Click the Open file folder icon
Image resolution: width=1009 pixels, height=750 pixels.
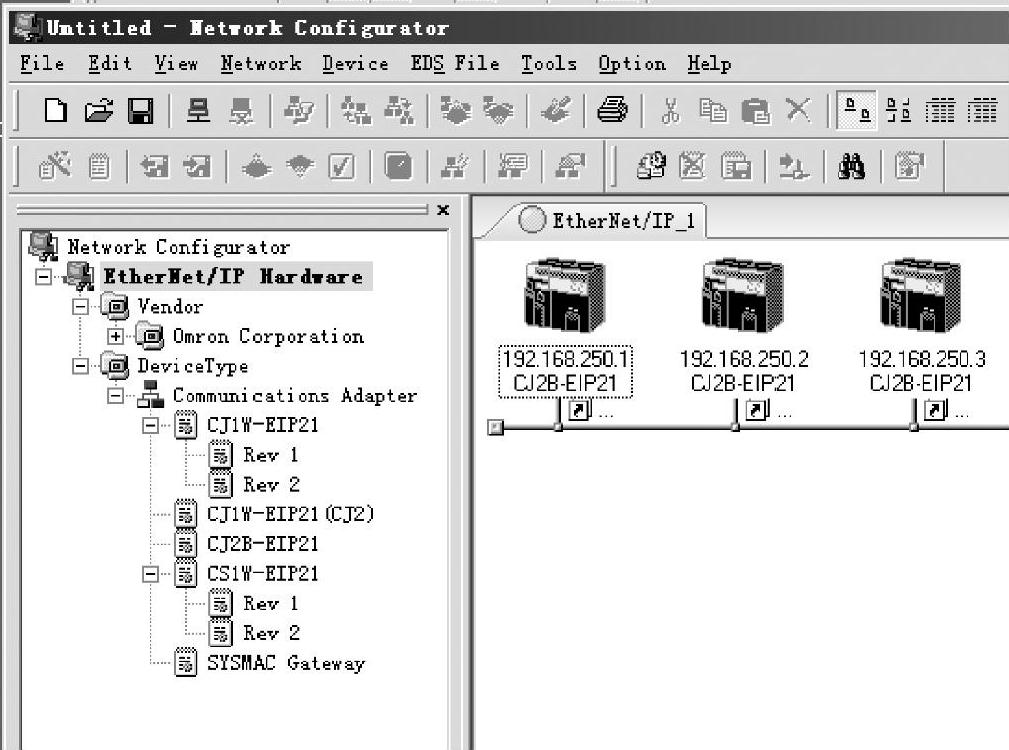click(x=99, y=111)
